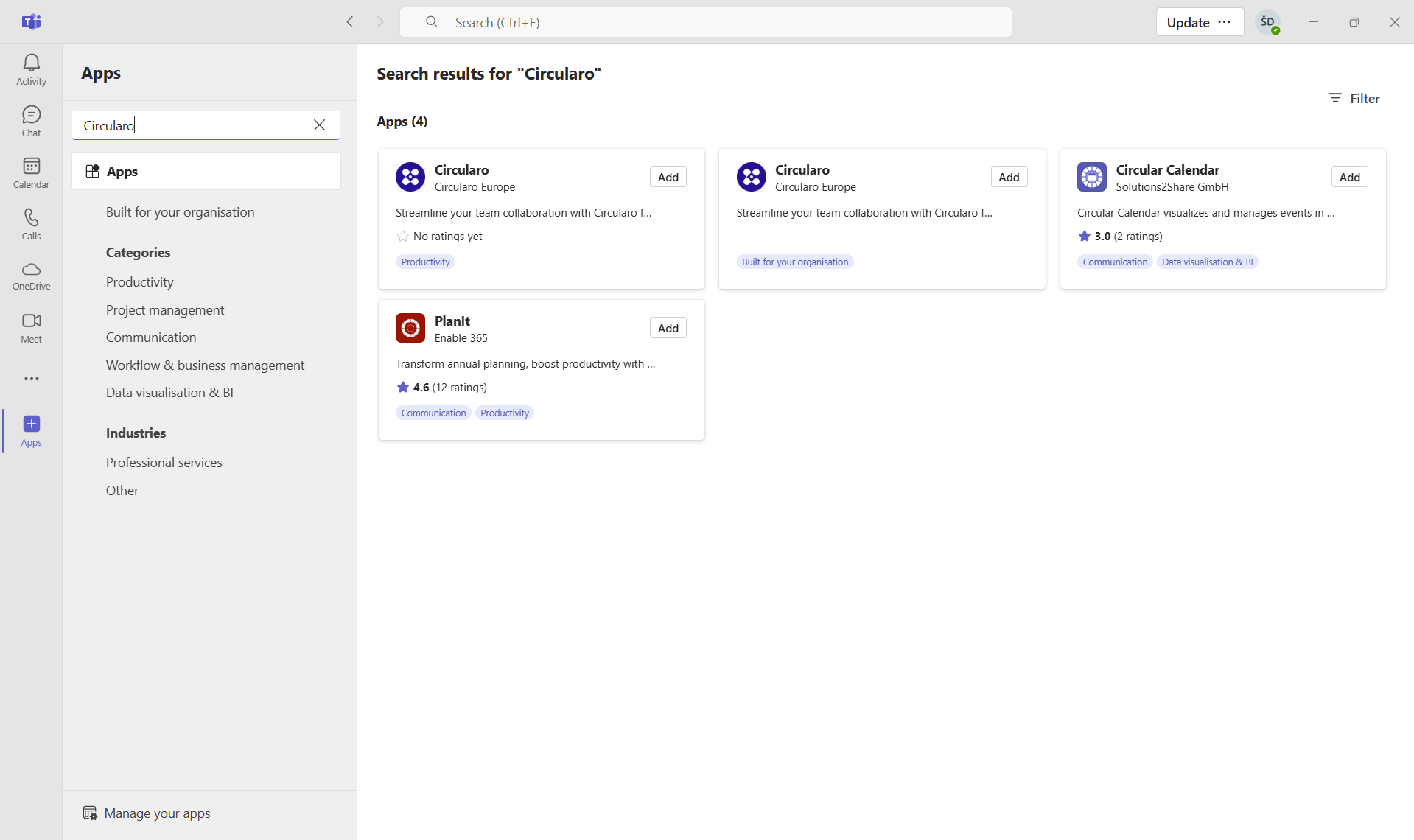This screenshot has width=1414, height=840.
Task: Open the ellipsis menu beside Update
Action: coord(1225,22)
